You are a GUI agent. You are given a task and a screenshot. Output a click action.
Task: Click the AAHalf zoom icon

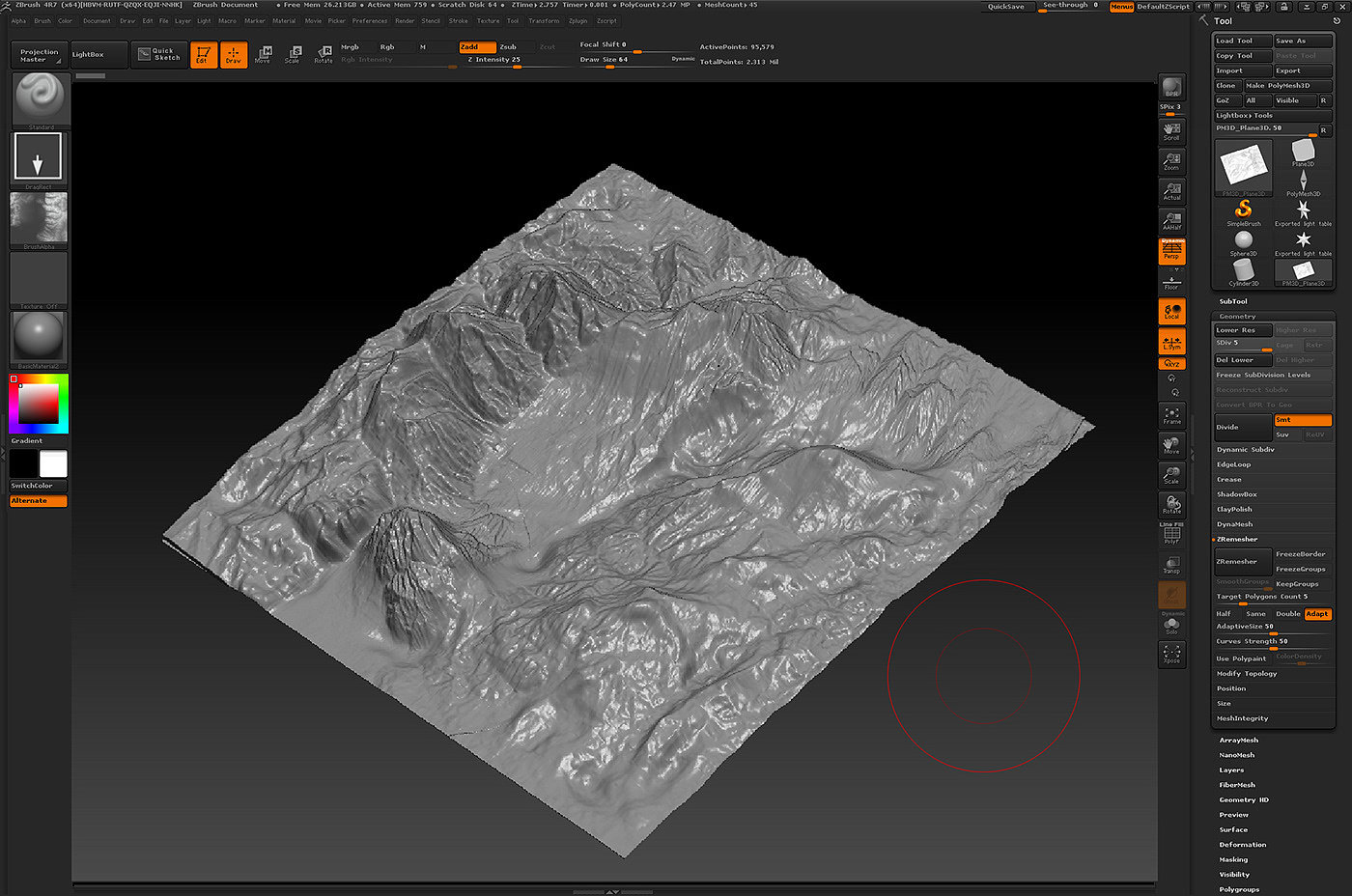pyautogui.click(x=1171, y=221)
